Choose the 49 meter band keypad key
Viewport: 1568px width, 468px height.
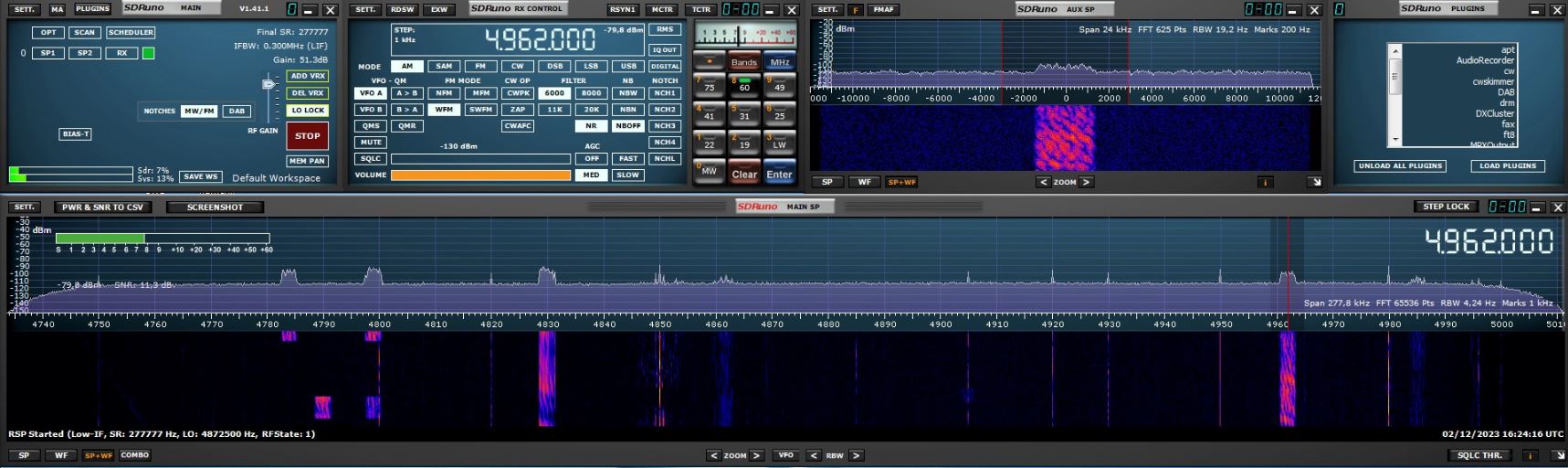tap(779, 86)
